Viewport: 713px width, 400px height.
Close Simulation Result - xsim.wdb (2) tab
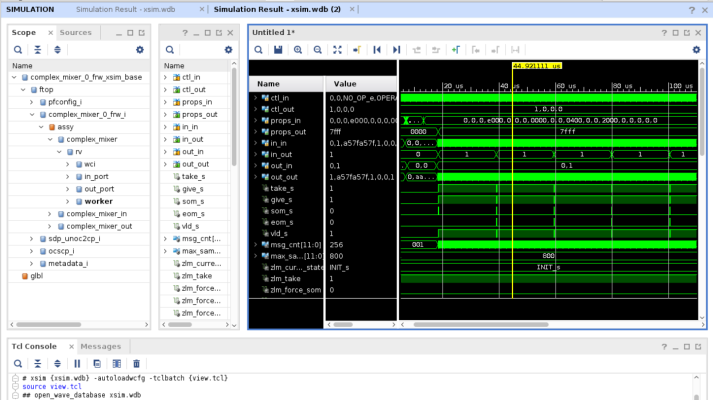[x=352, y=9]
